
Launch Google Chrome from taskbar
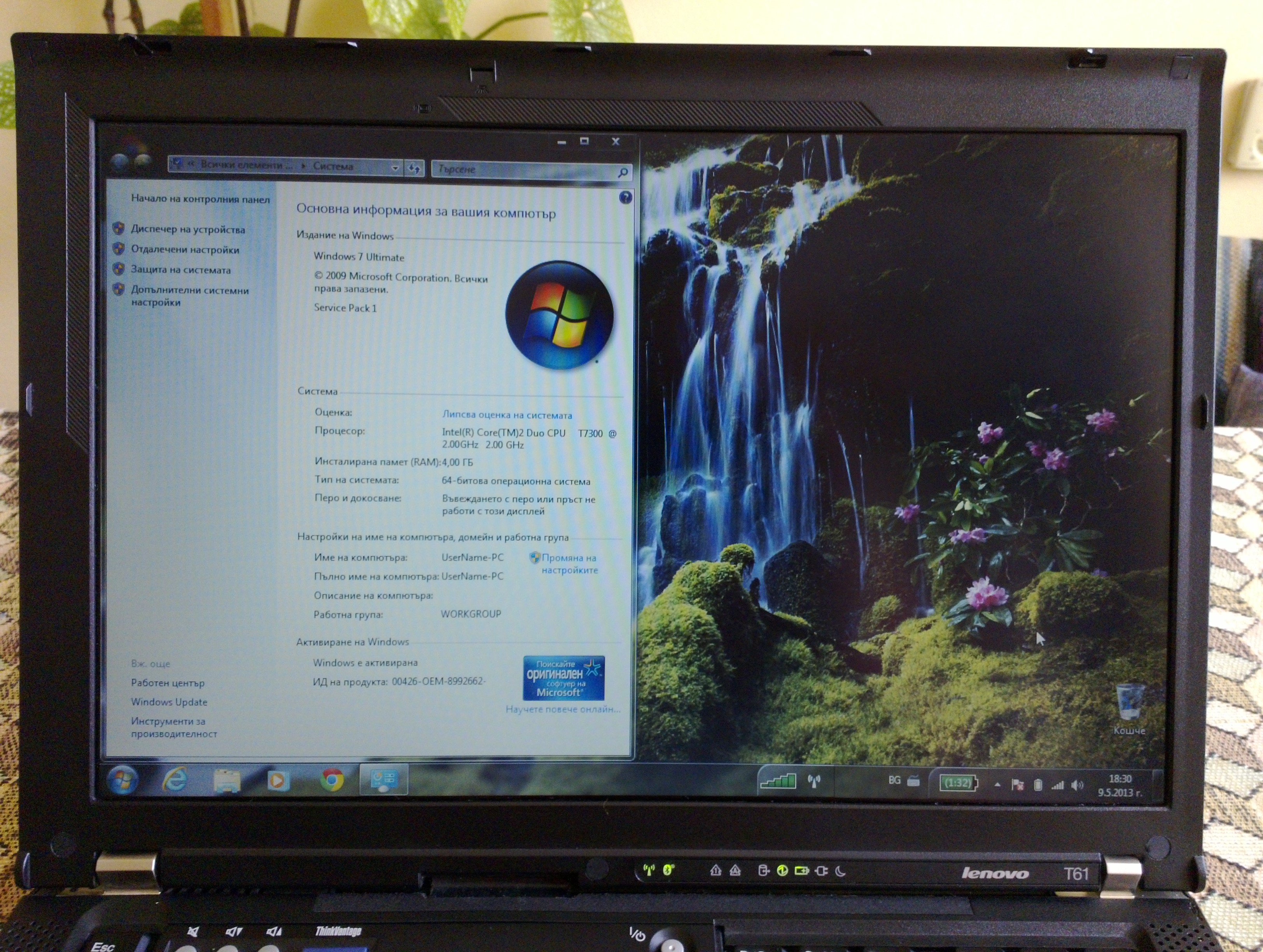point(332,780)
